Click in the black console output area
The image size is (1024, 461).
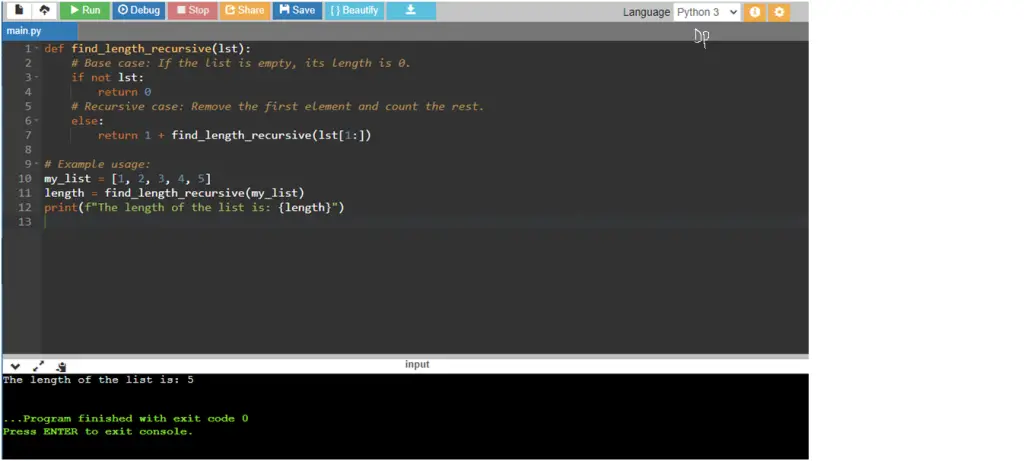coord(405,416)
